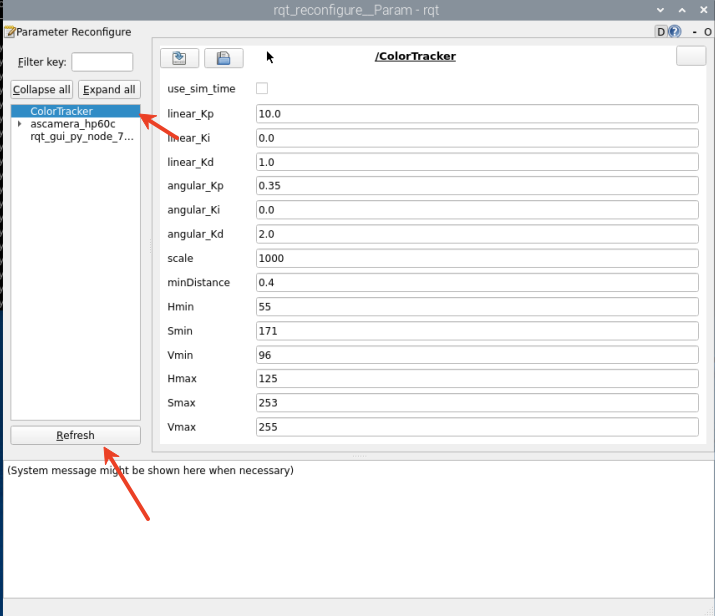Screen dimensions: 715x616
Task: Click the Parameter Reconfigure panel icon
Action: [9, 32]
